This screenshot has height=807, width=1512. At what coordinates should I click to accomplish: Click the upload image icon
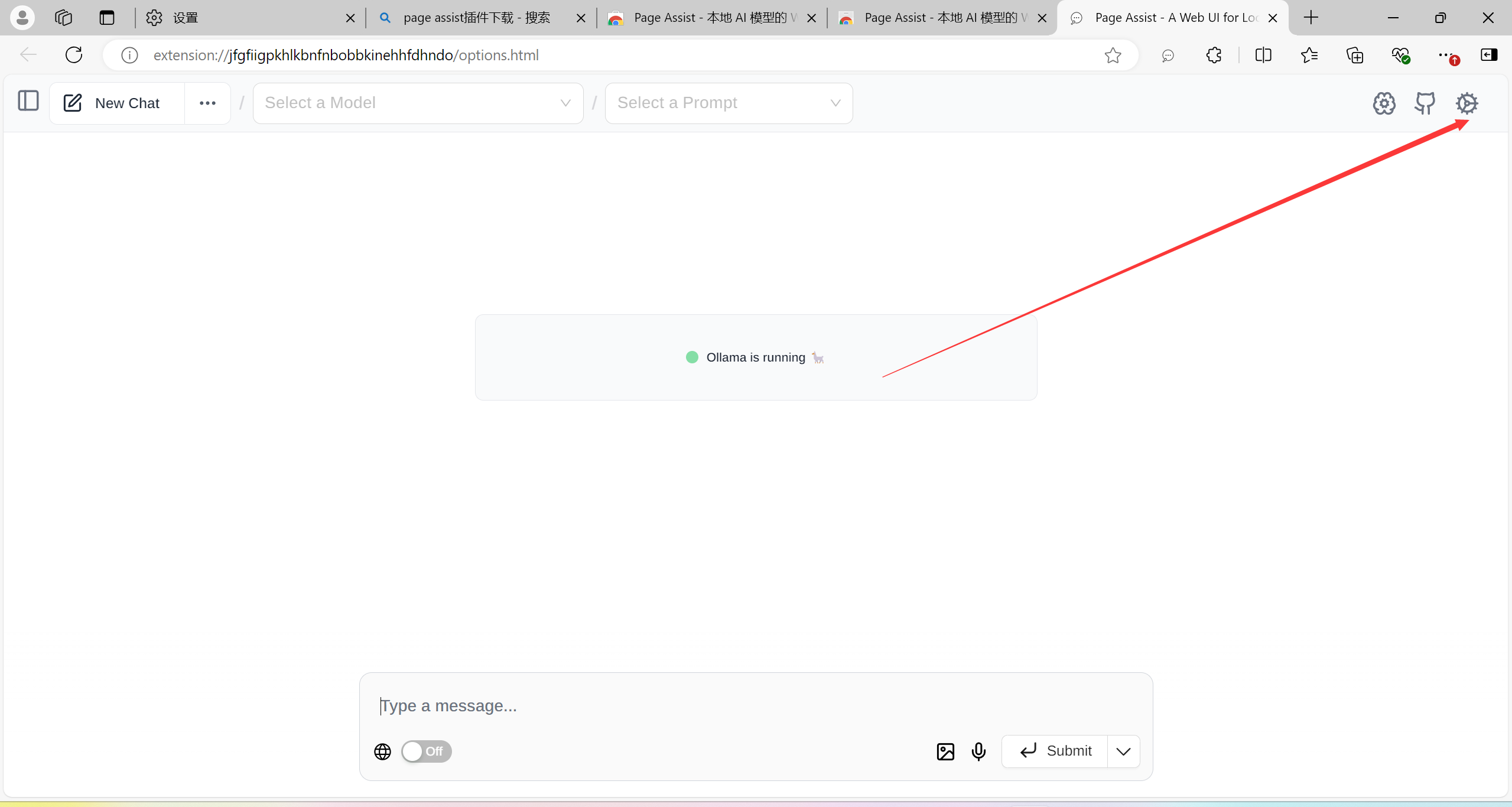[x=945, y=751]
